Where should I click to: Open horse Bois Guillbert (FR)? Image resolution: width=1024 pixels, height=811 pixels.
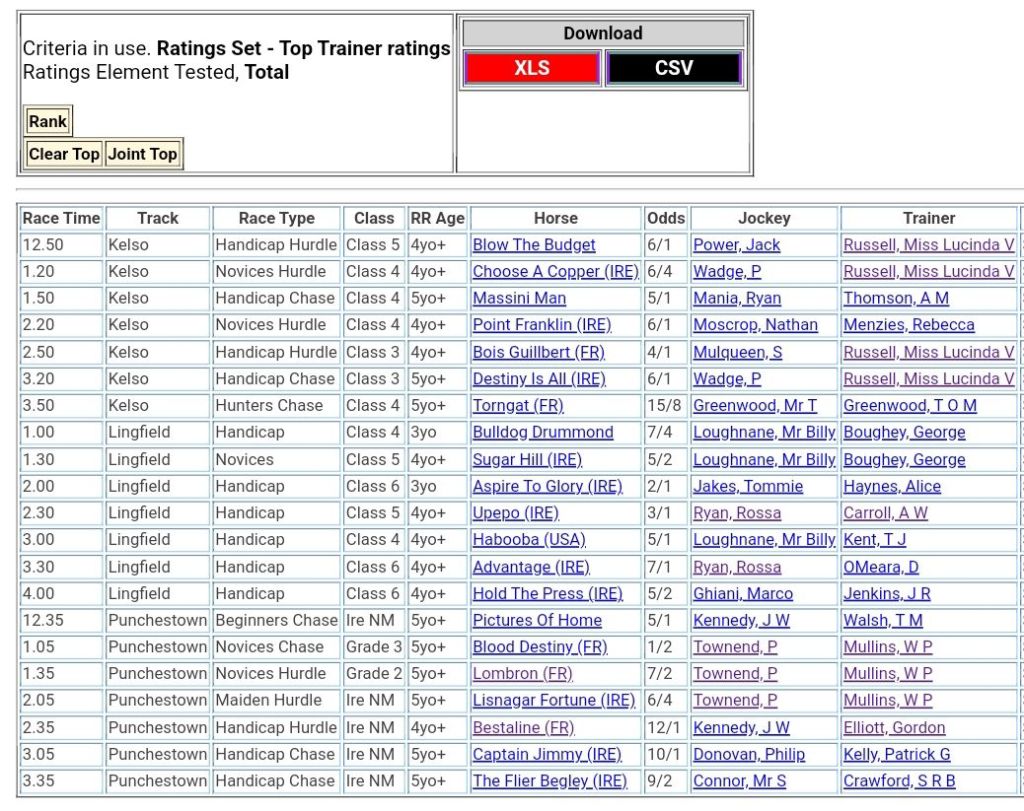(x=538, y=352)
